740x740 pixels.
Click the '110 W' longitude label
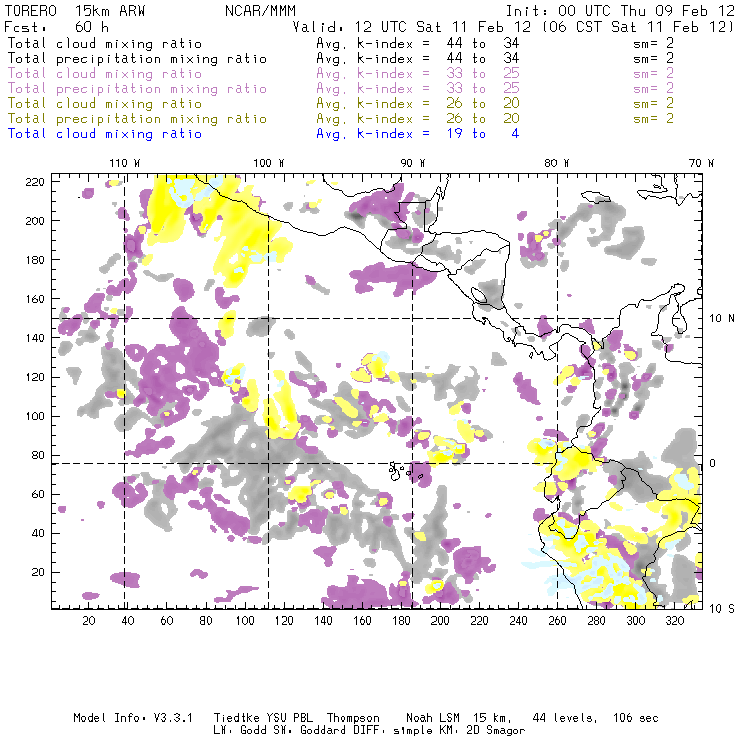click(125, 163)
